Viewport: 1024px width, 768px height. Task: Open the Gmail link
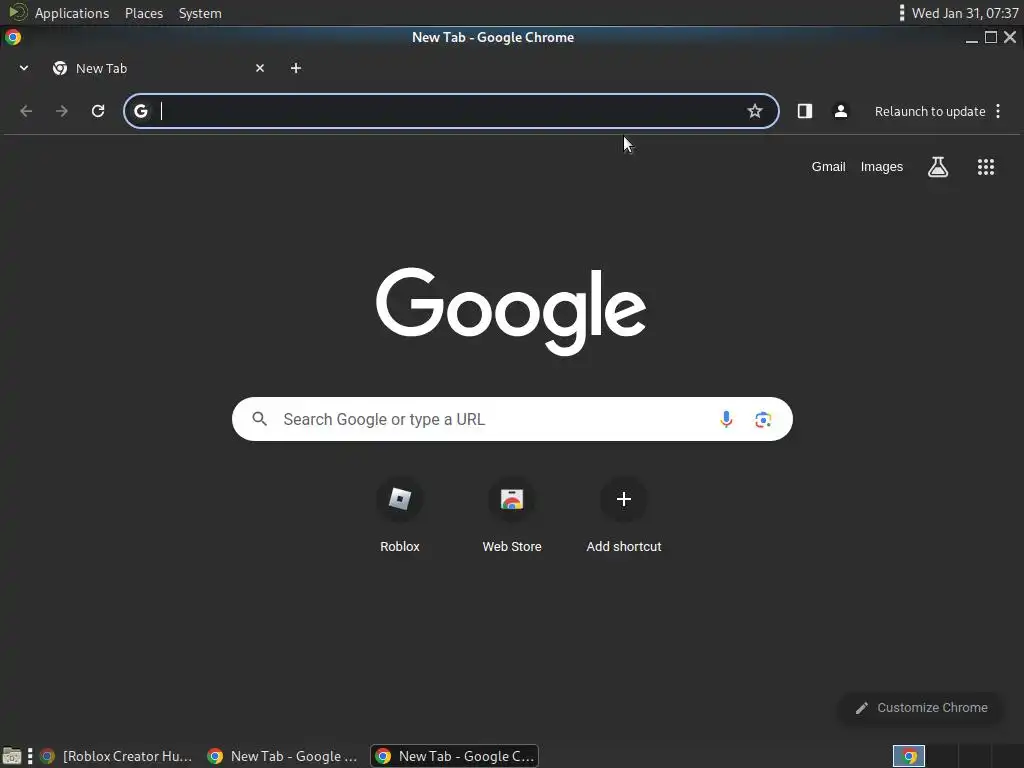pyautogui.click(x=828, y=167)
